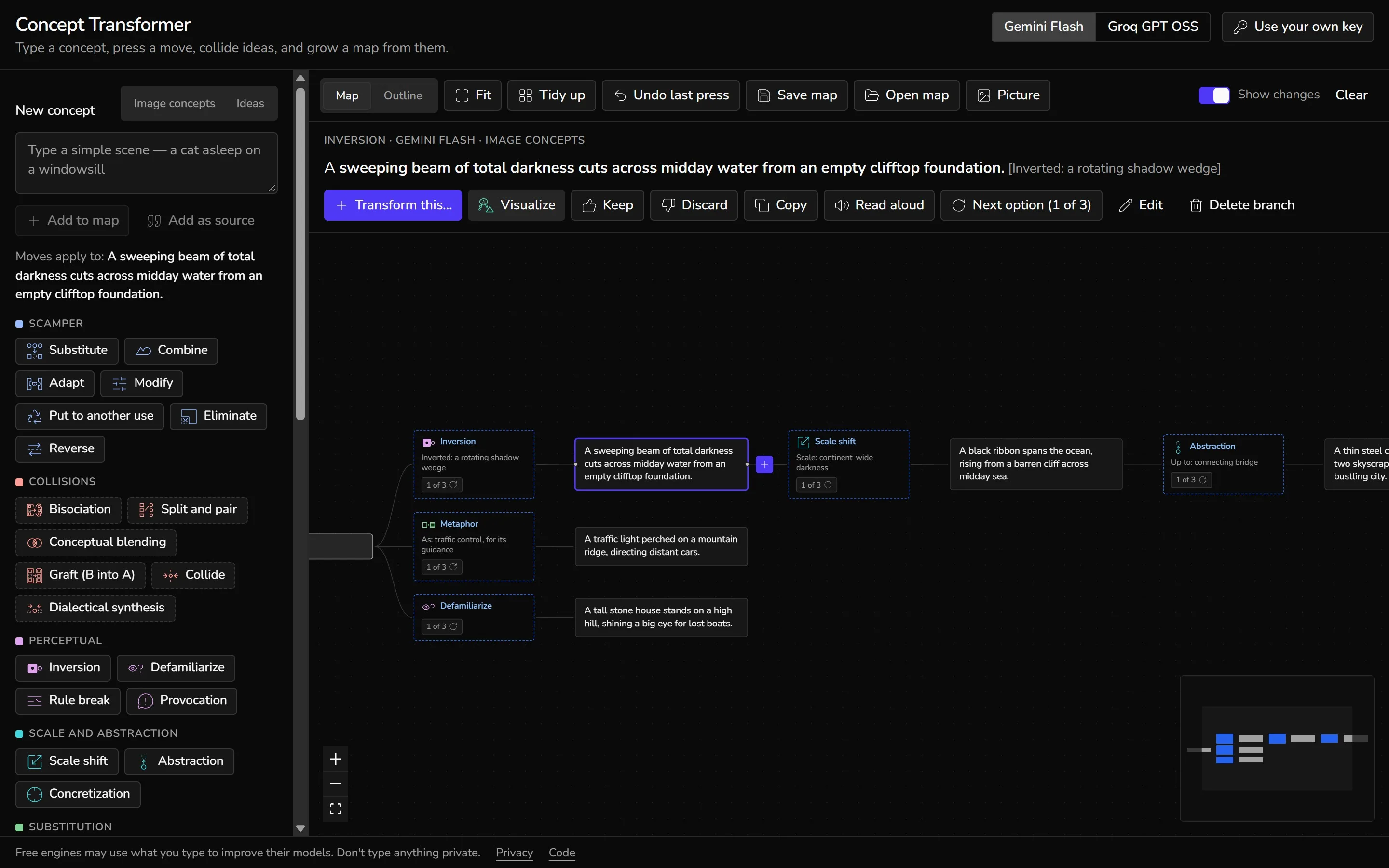
Task: Apply the Modify move
Action: point(142,383)
